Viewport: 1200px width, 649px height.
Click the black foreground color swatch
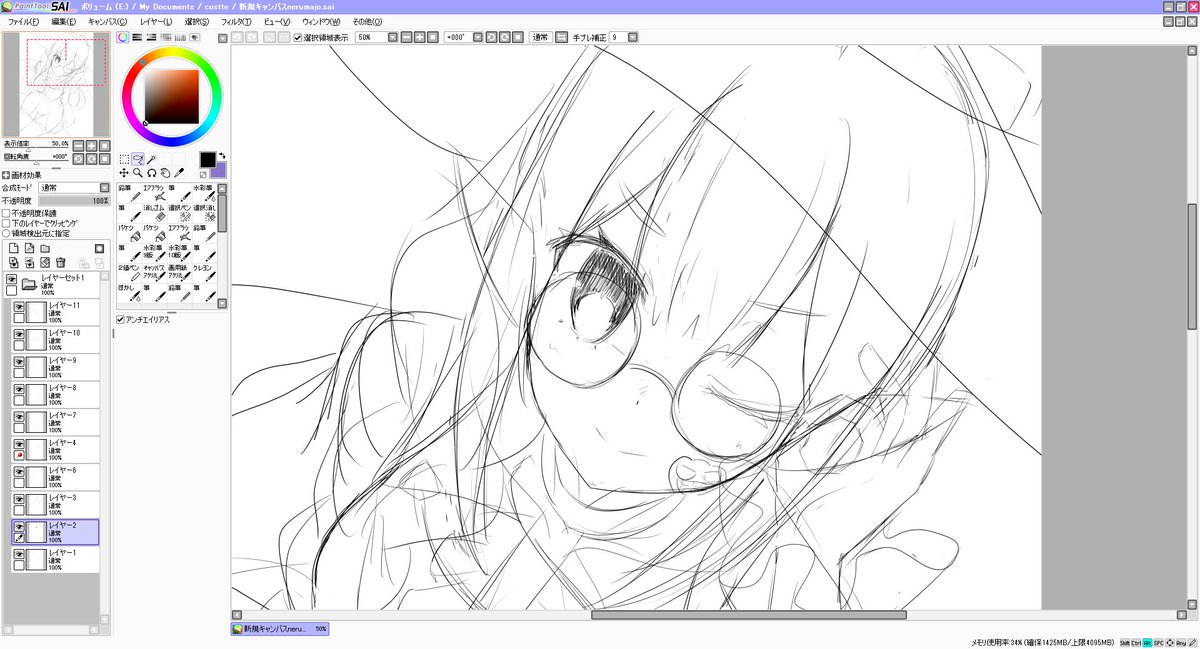tap(207, 160)
